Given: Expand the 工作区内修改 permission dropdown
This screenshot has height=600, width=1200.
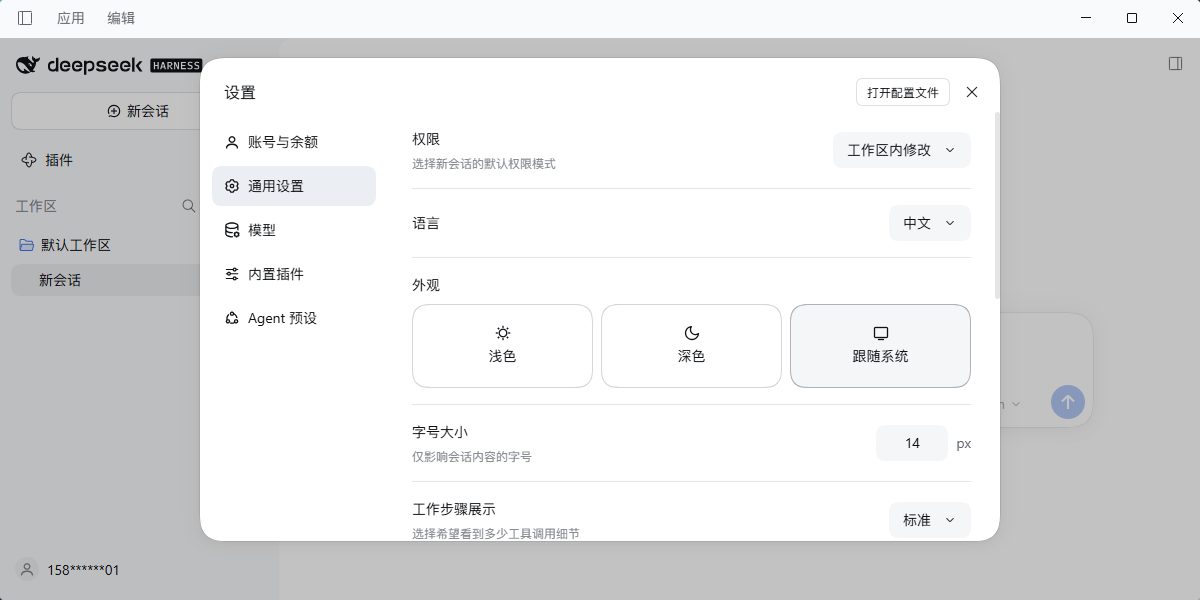Looking at the screenshot, I should tap(902, 150).
